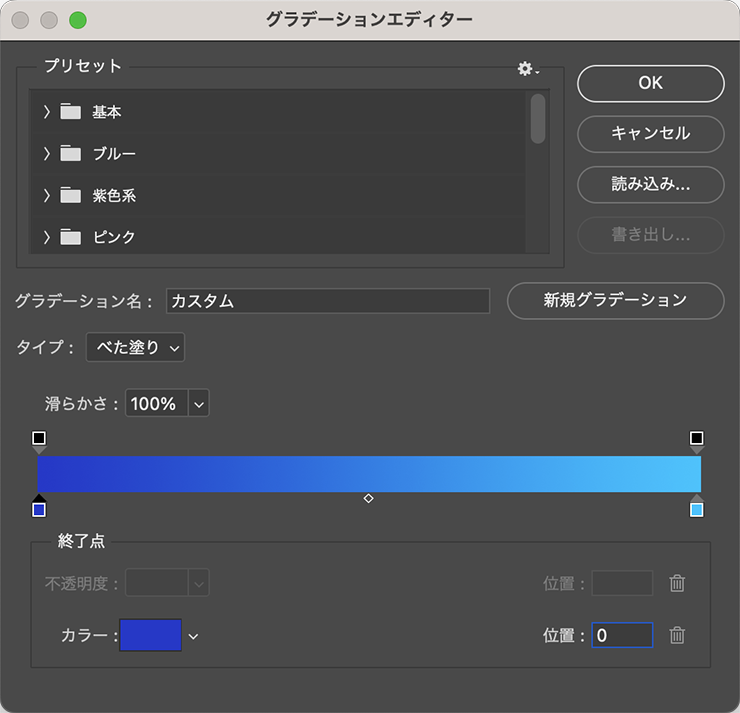740x713 pixels.
Task: Open the presets gear settings menu
Action: click(x=527, y=69)
